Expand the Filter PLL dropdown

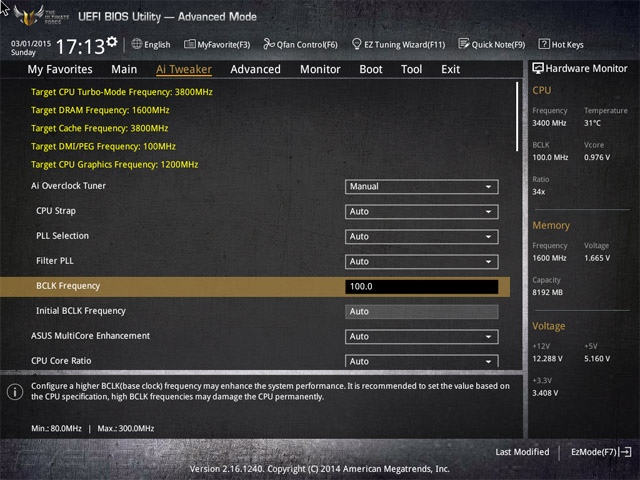(x=422, y=261)
